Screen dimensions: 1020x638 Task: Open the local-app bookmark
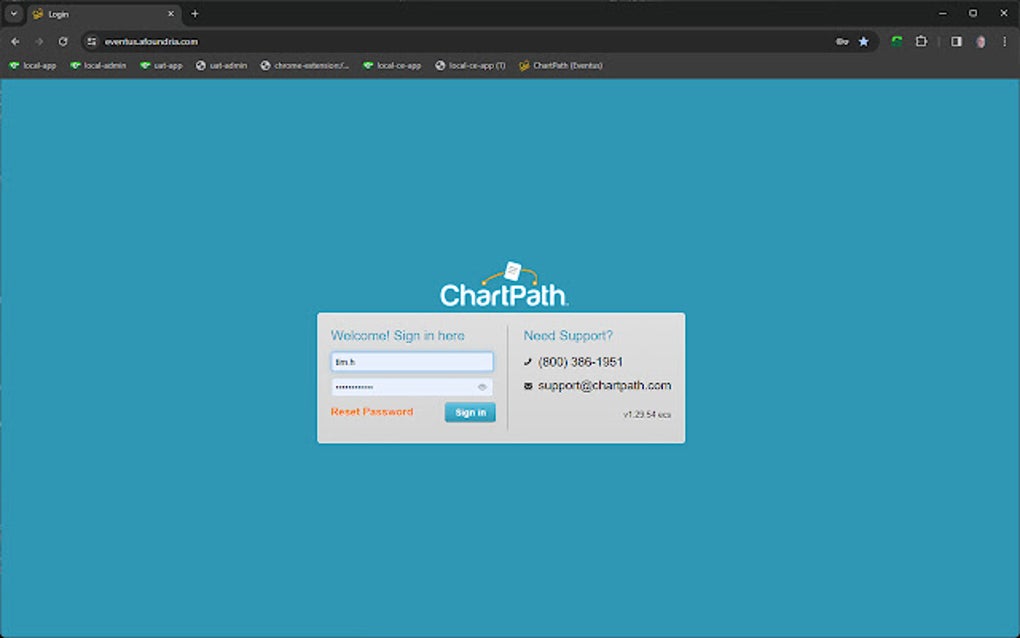(x=33, y=66)
